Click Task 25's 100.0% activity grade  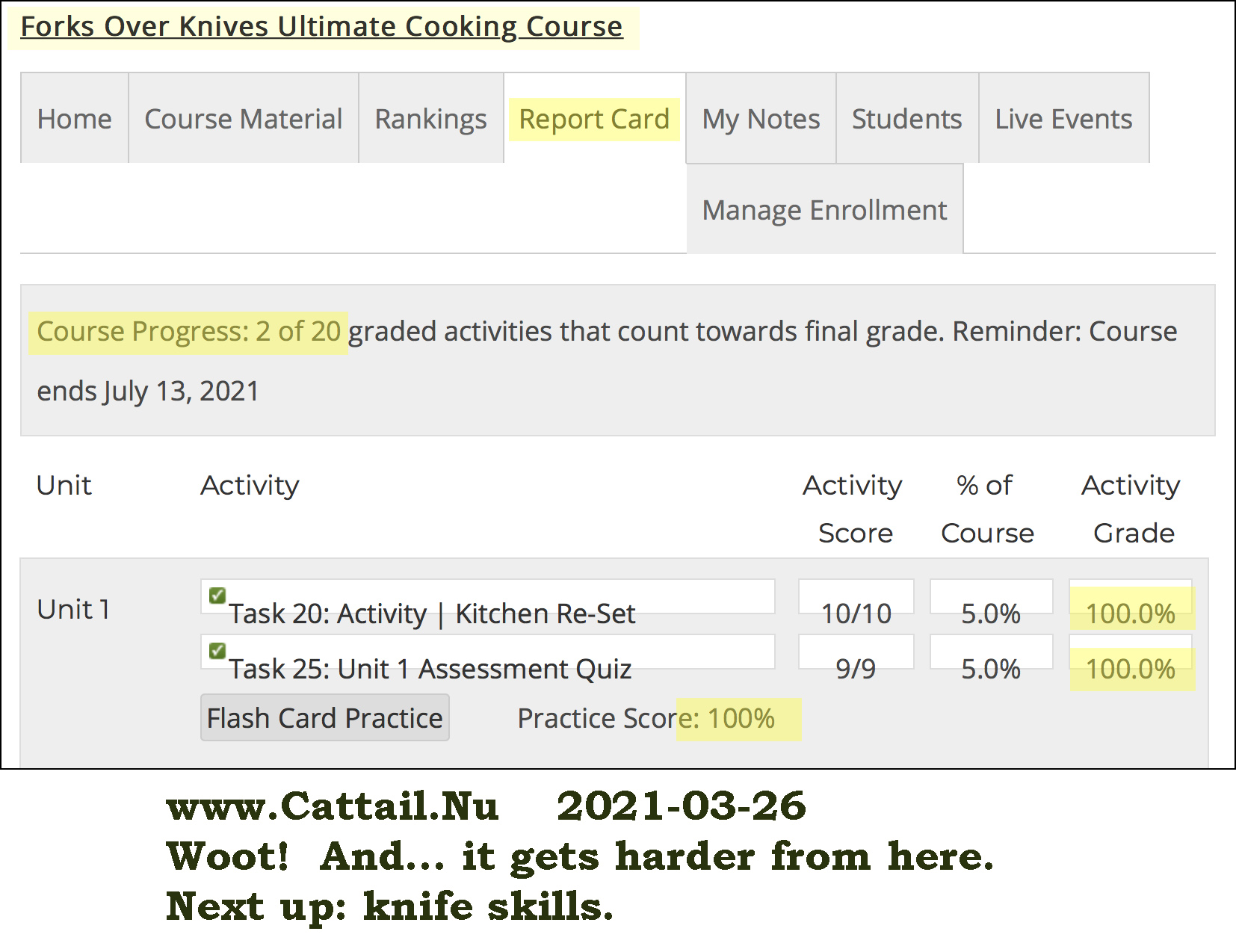[1131, 669]
